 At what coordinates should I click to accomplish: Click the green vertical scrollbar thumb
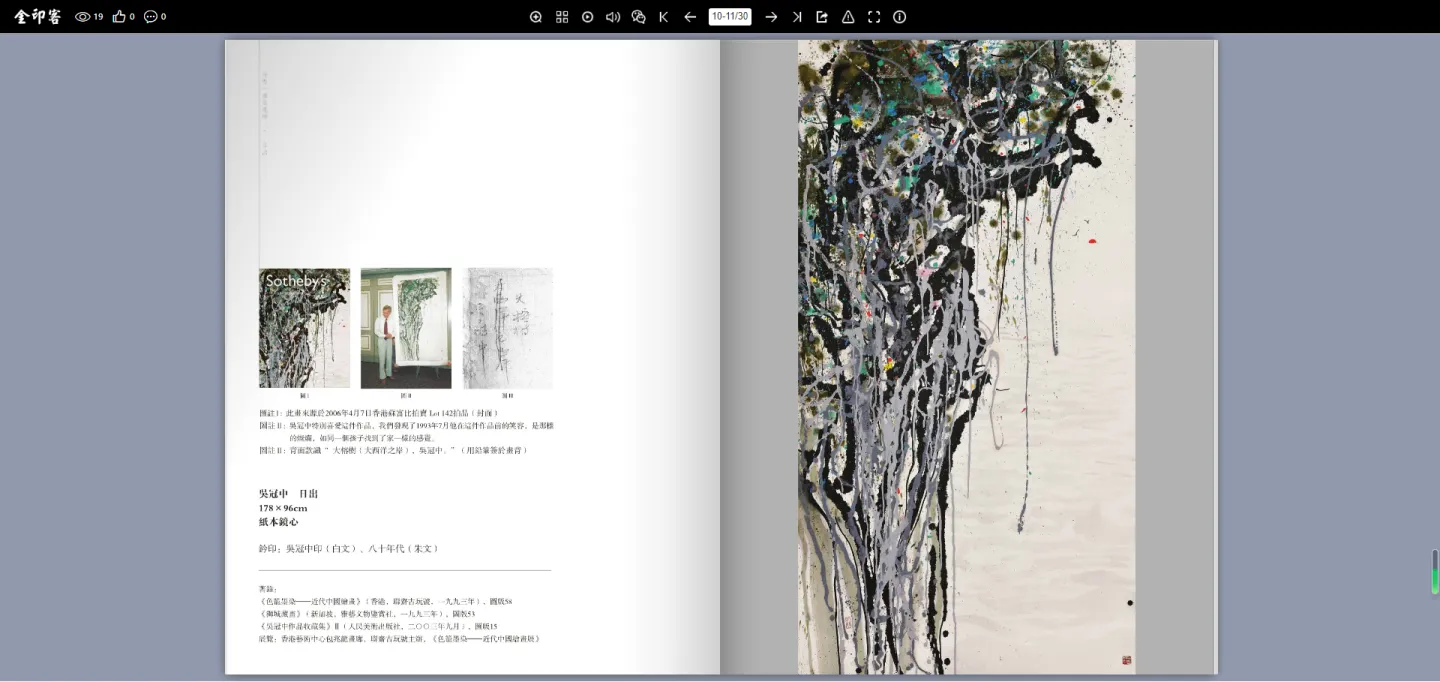point(1435,572)
